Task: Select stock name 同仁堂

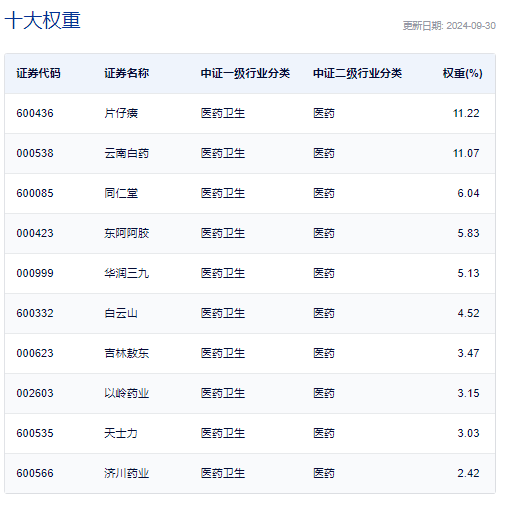Action: (x=121, y=193)
